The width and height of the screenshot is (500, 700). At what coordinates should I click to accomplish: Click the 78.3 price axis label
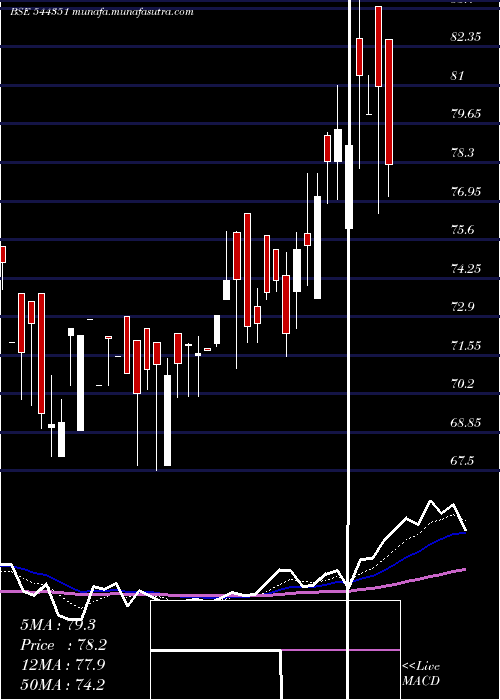pos(462,153)
